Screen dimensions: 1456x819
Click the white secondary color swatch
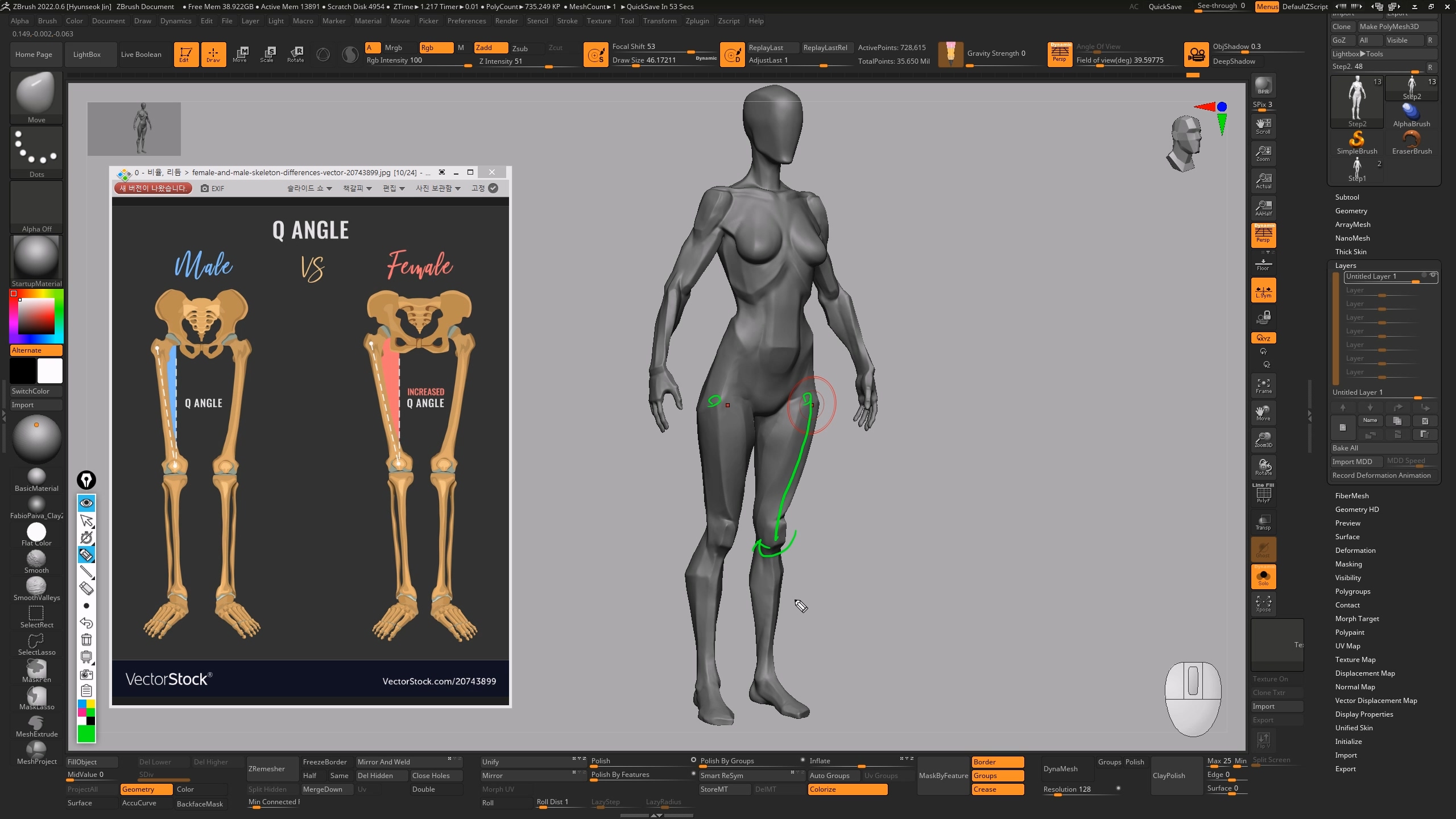click(x=50, y=371)
